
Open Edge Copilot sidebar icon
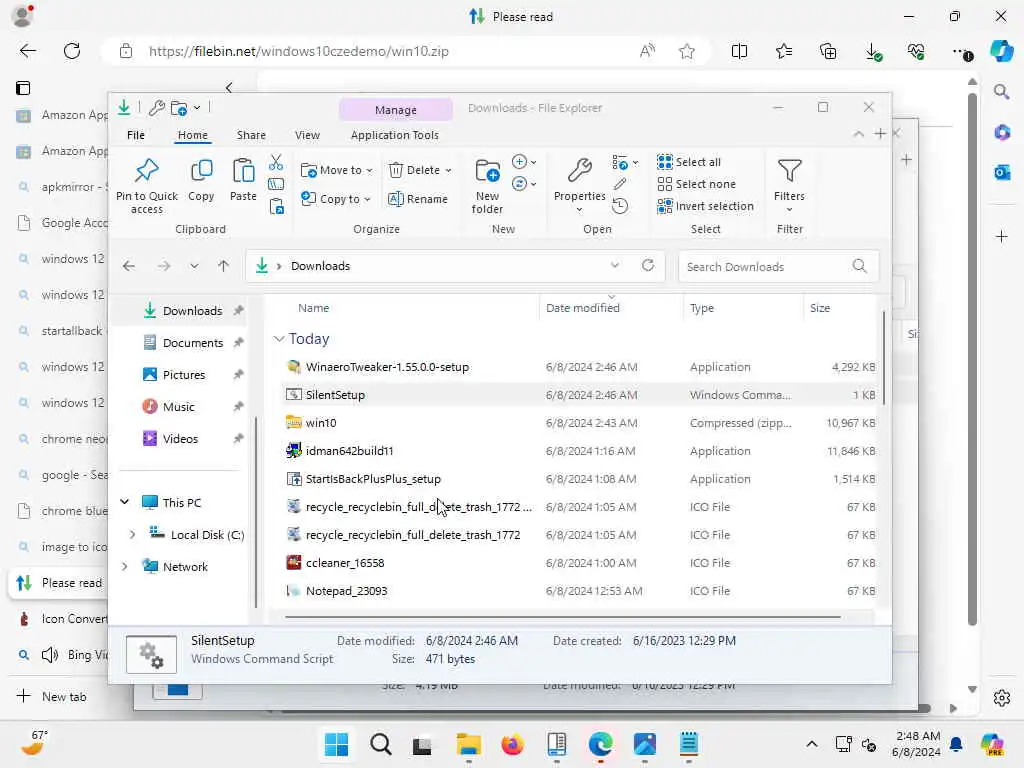click(x=1002, y=51)
